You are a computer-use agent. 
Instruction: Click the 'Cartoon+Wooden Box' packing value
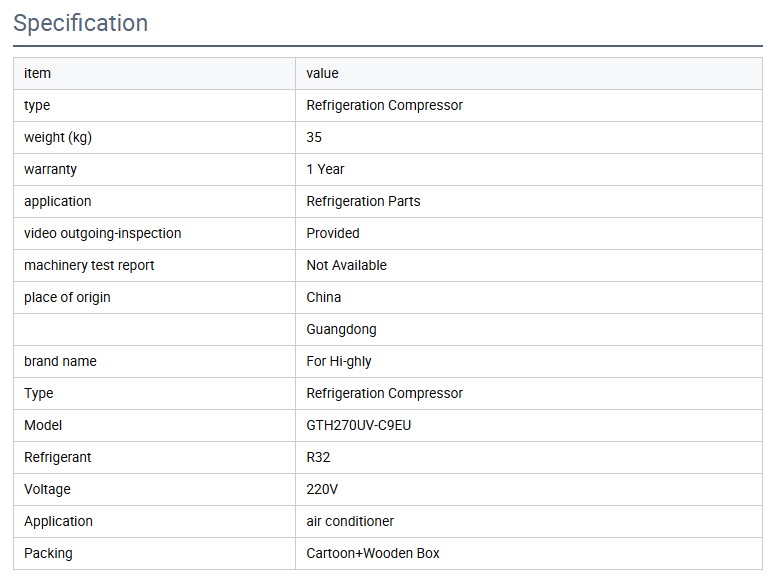click(373, 553)
